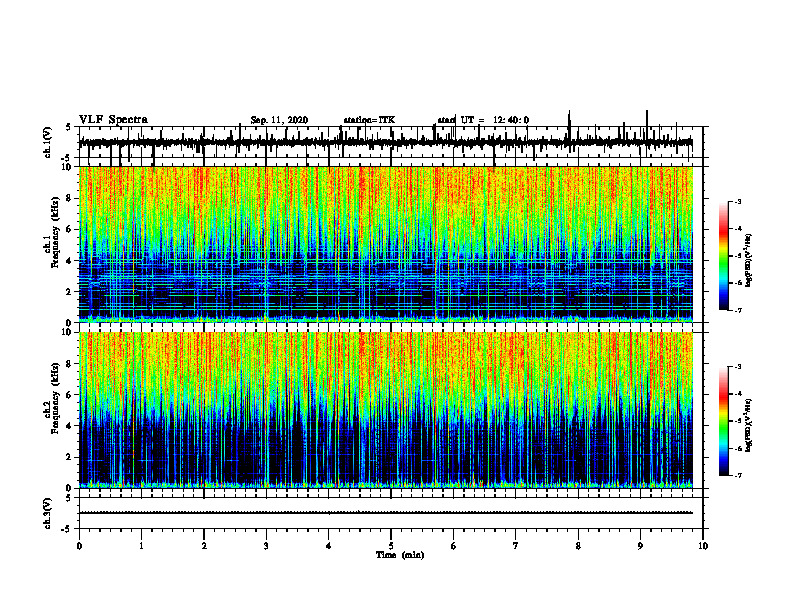Click the flat ch.3 voltage waveform trace
The width and height of the screenshot is (792, 612).
coord(386,513)
